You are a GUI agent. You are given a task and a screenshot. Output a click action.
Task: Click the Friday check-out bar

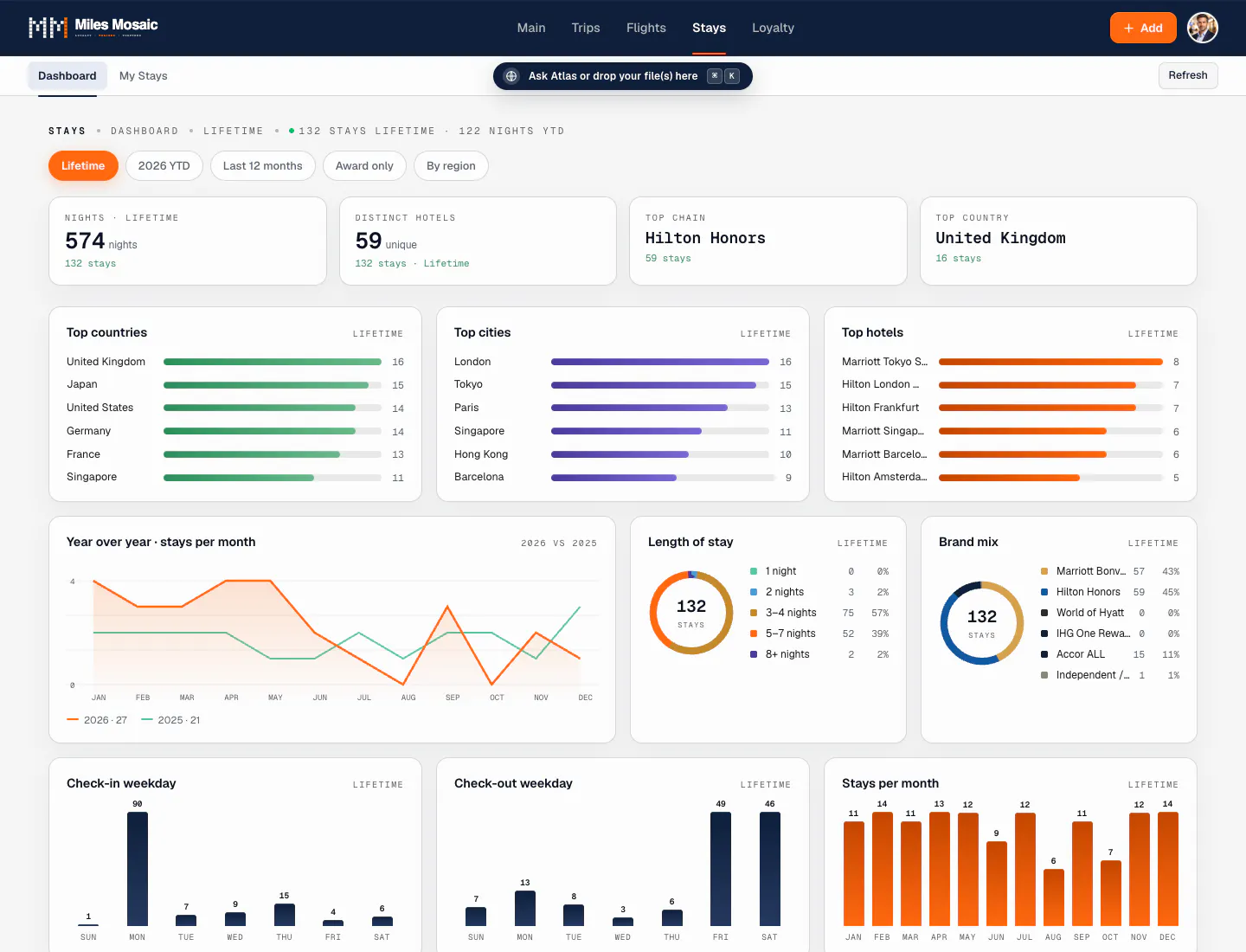pos(721,869)
